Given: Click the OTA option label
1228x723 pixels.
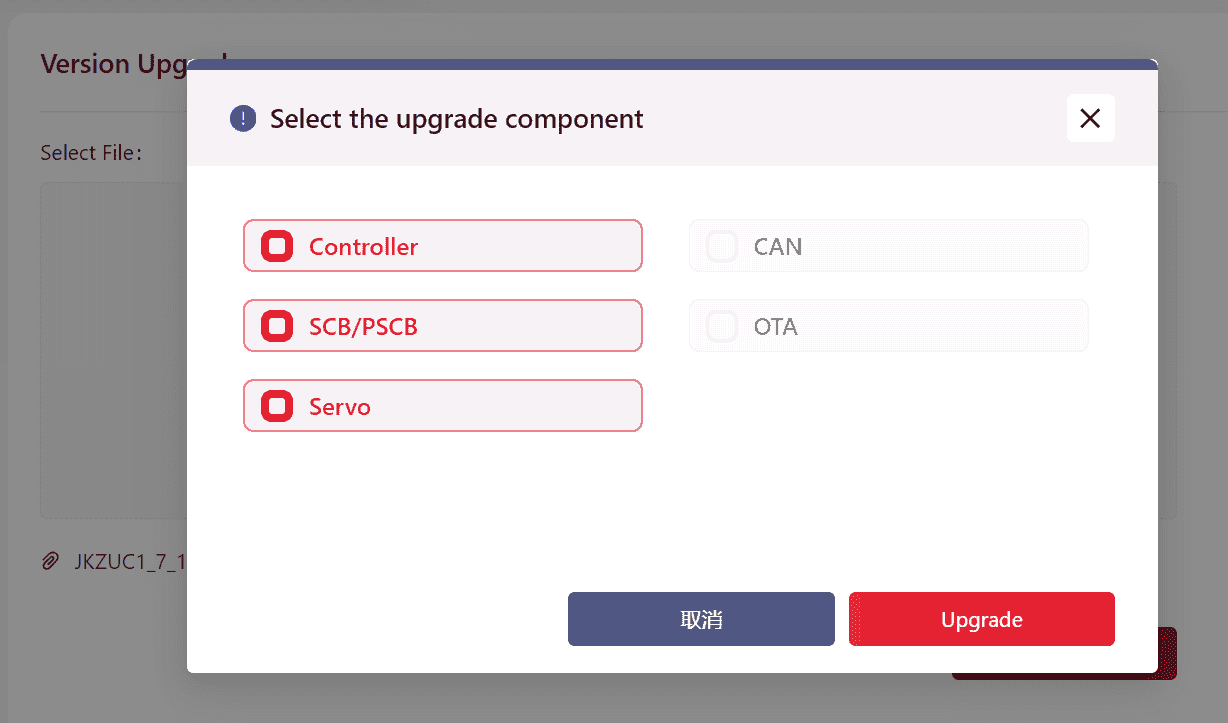Looking at the screenshot, I should coord(776,327).
